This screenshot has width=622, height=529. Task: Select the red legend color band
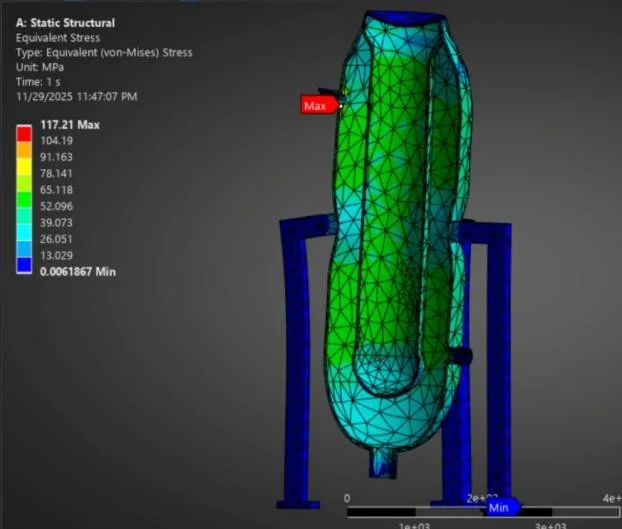24,134
